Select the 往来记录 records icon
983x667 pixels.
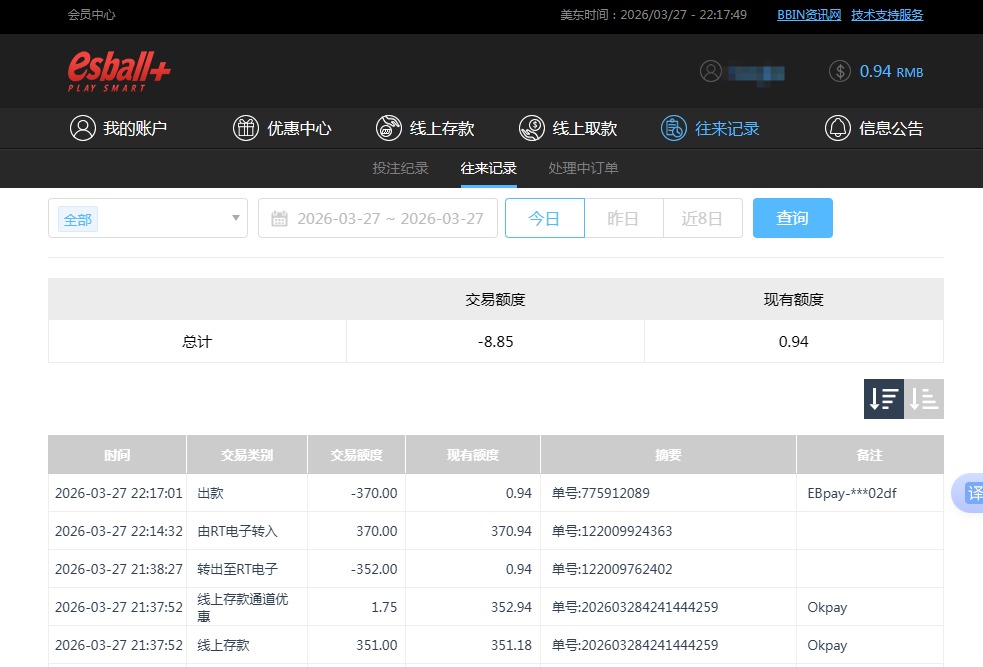coord(673,128)
